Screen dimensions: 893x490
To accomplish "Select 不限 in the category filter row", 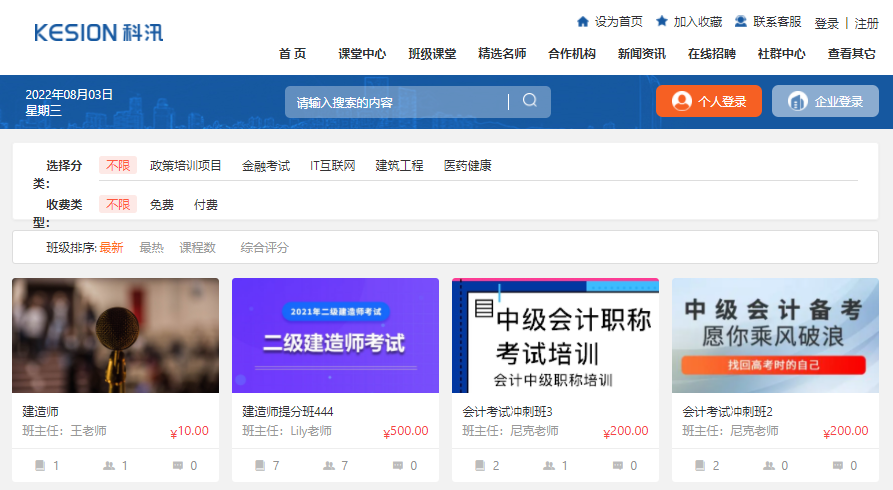I will point(118,165).
